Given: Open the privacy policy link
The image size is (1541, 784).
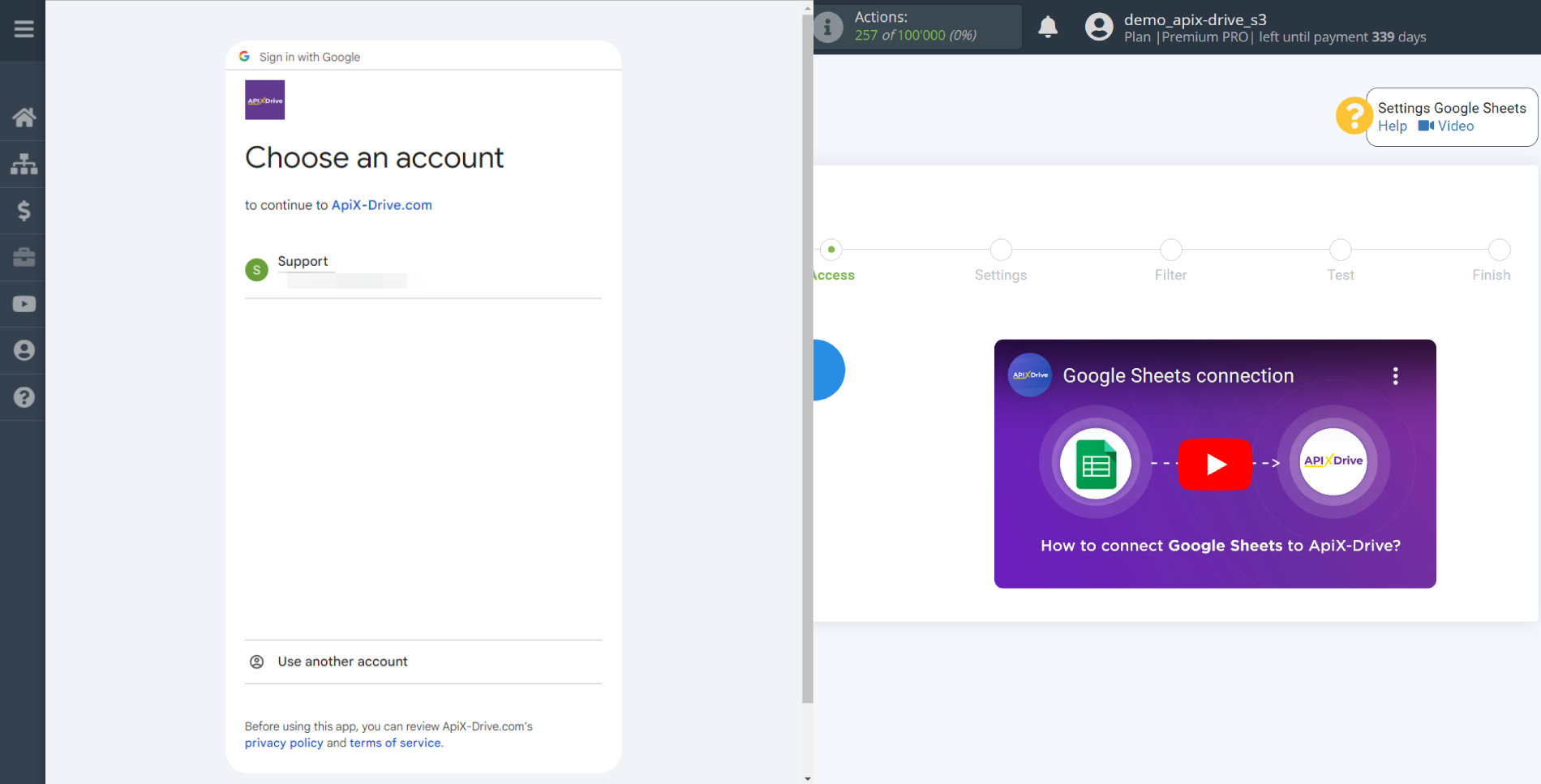Looking at the screenshot, I should (x=284, y=743).
